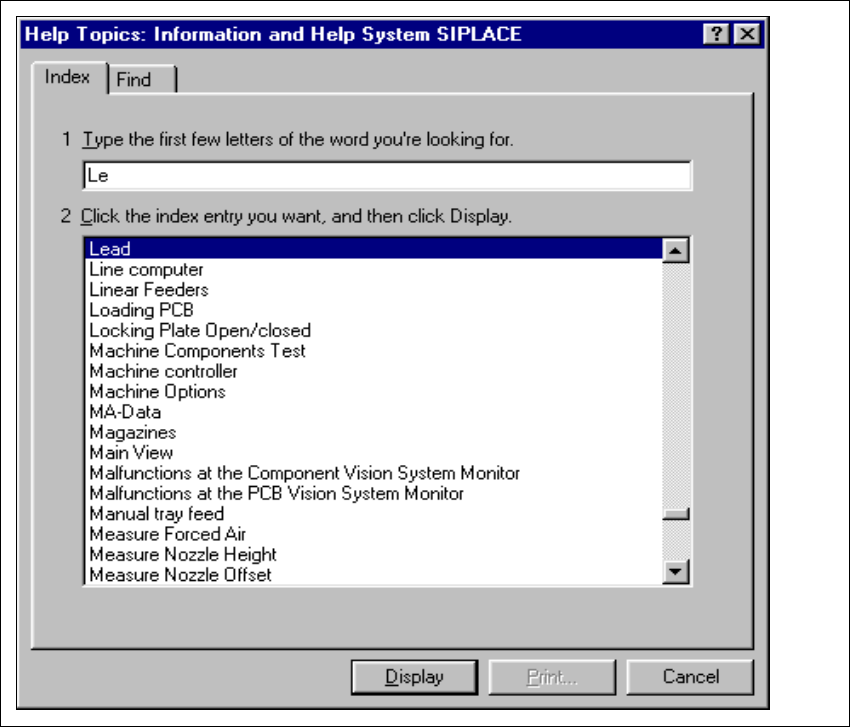Click the Print... button
The width and height of the screenshot is (850, 727).
[552, 677]
